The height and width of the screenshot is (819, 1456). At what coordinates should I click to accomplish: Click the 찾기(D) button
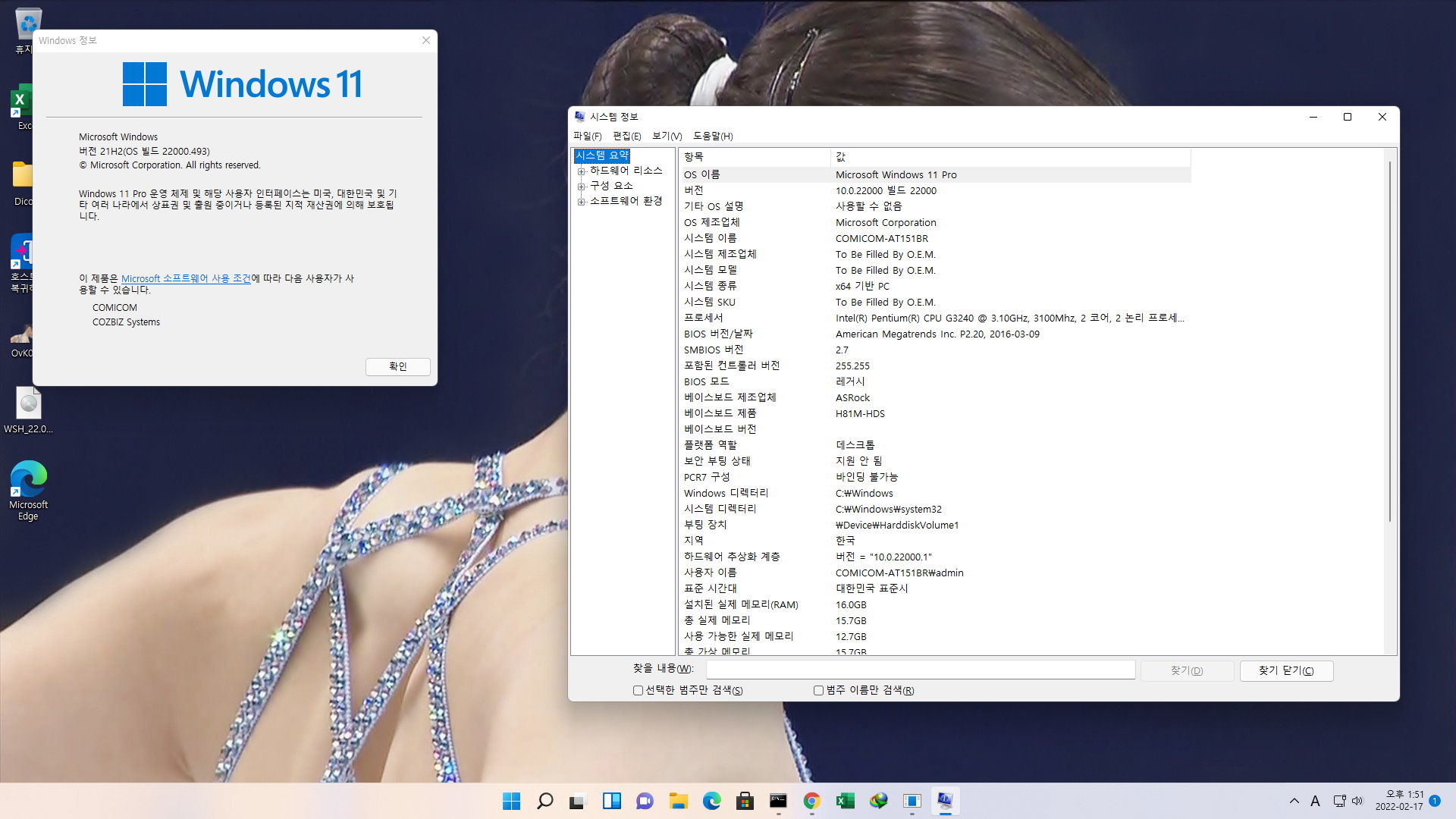click(x=1187, y=671)
